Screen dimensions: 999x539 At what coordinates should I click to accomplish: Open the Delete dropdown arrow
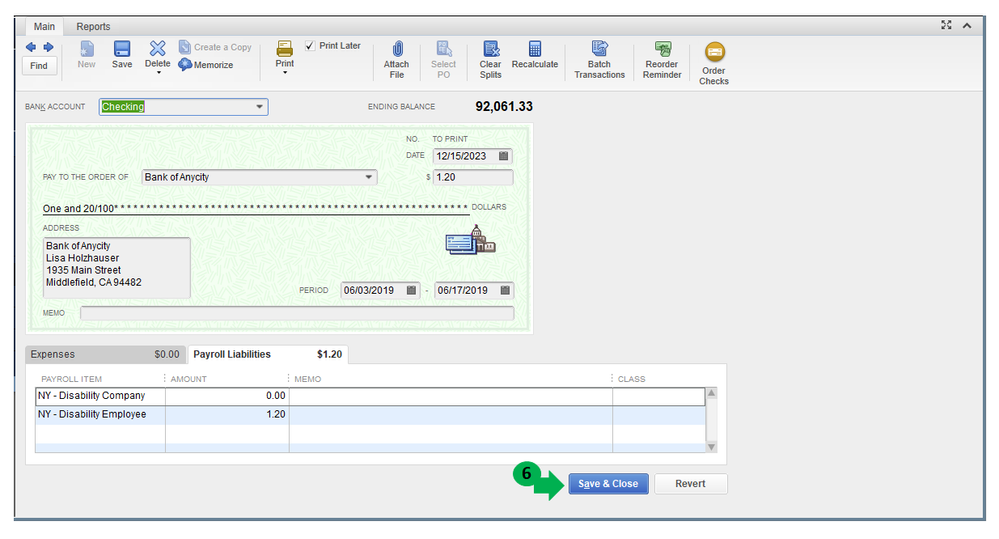159,73
